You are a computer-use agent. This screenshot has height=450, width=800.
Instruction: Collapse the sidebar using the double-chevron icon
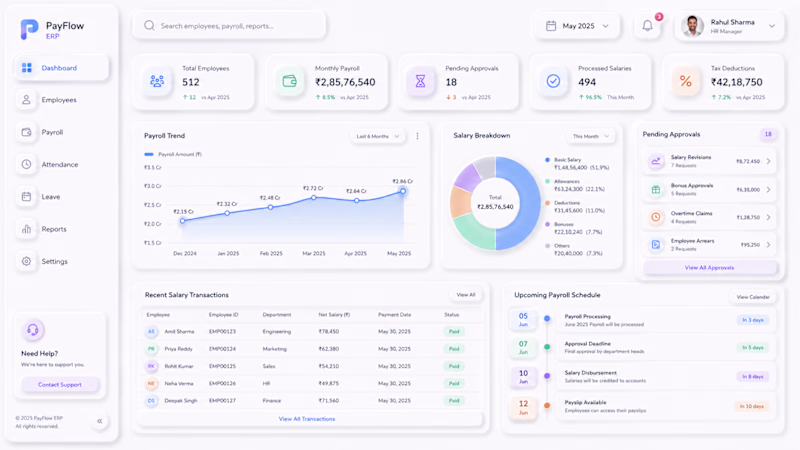(x=99, y=421)
